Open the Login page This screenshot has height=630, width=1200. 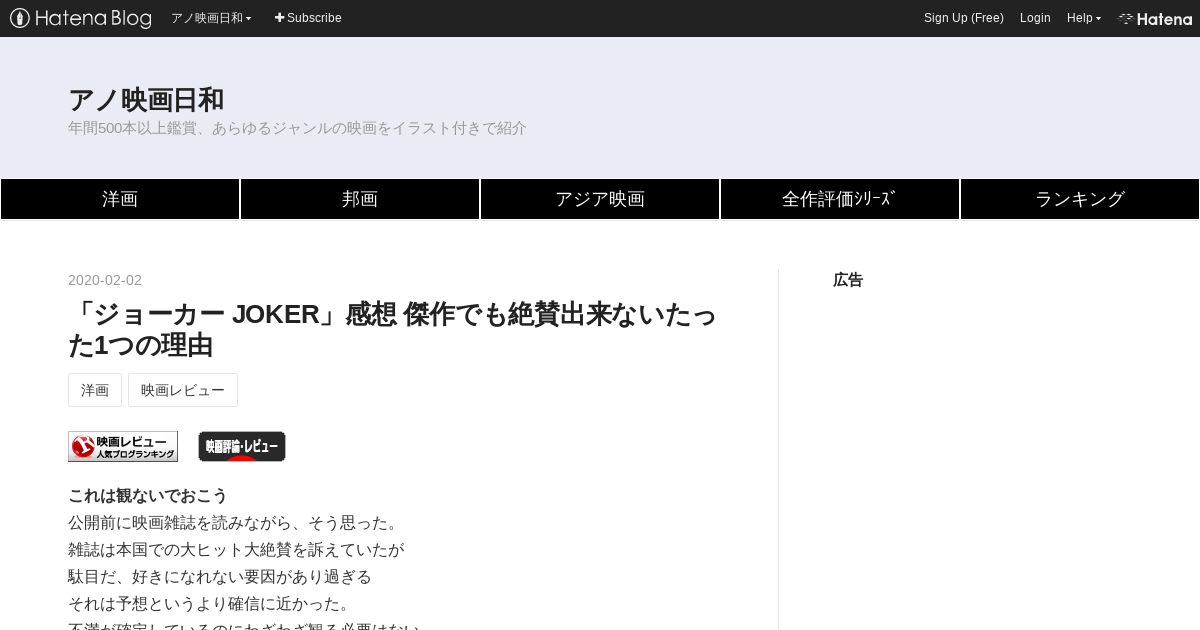point(1035,18)
